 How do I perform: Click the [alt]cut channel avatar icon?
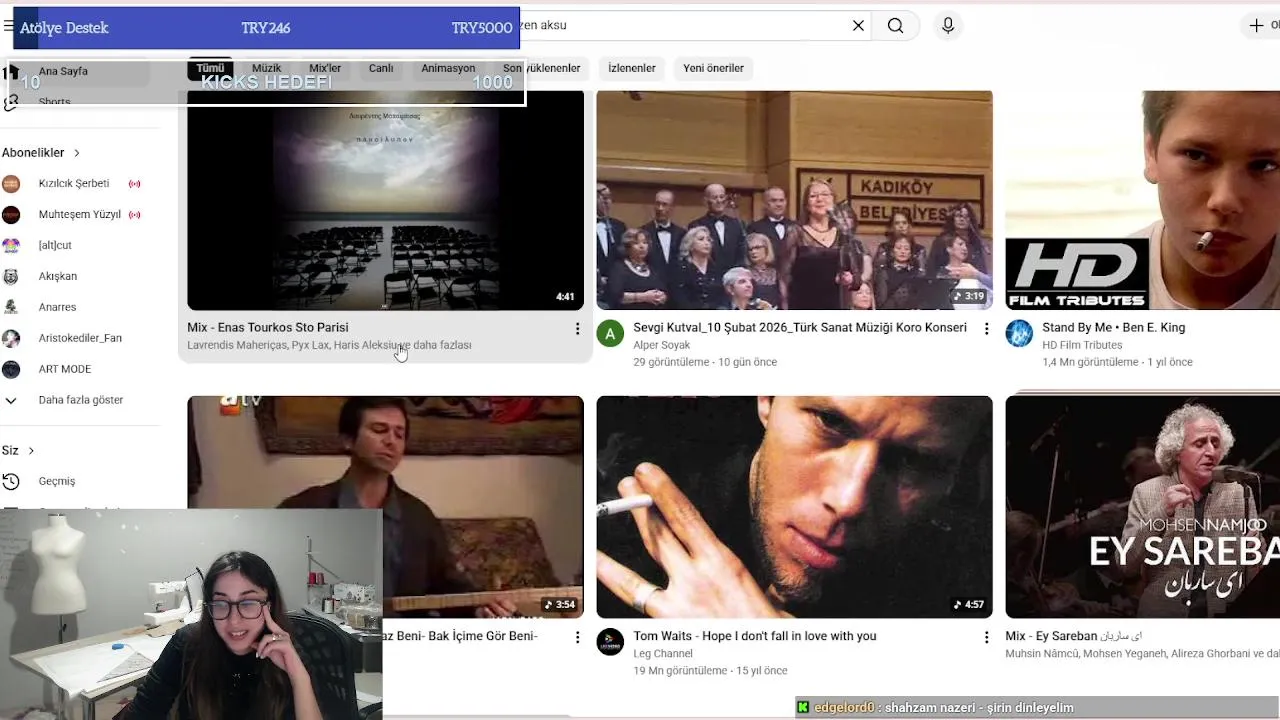tap(11, 245)
